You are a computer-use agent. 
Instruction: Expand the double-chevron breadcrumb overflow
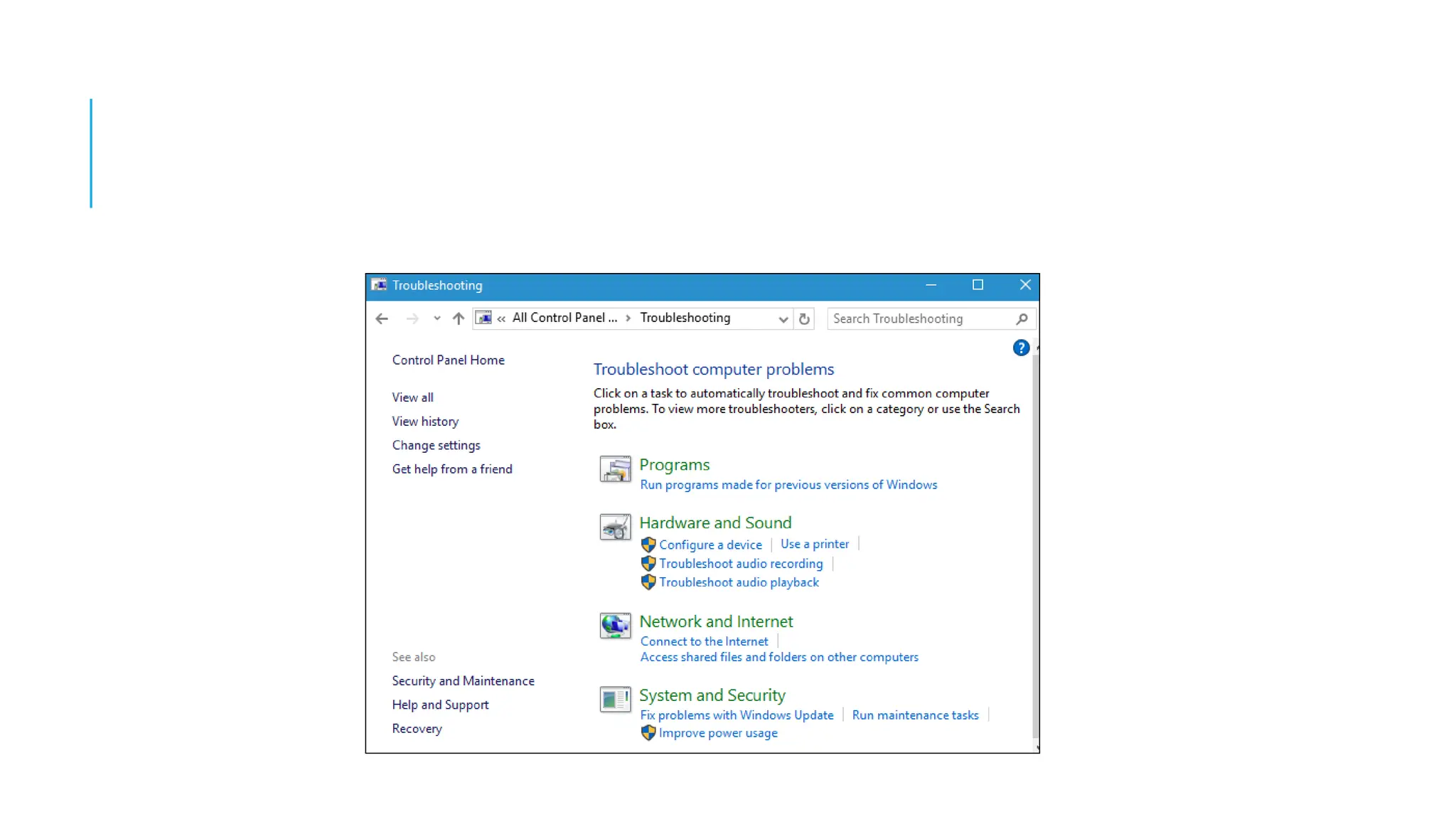(501, 318)
